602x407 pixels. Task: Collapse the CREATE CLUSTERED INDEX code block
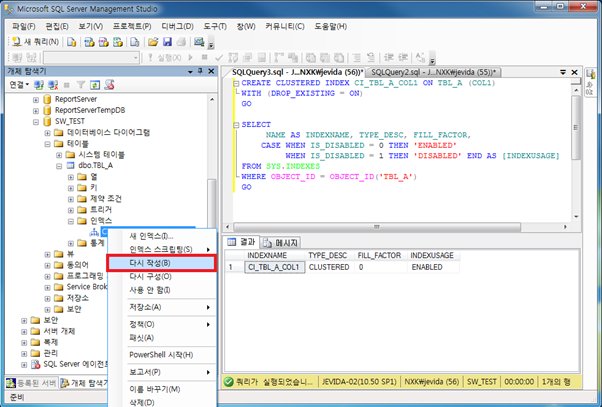point(236,83)
